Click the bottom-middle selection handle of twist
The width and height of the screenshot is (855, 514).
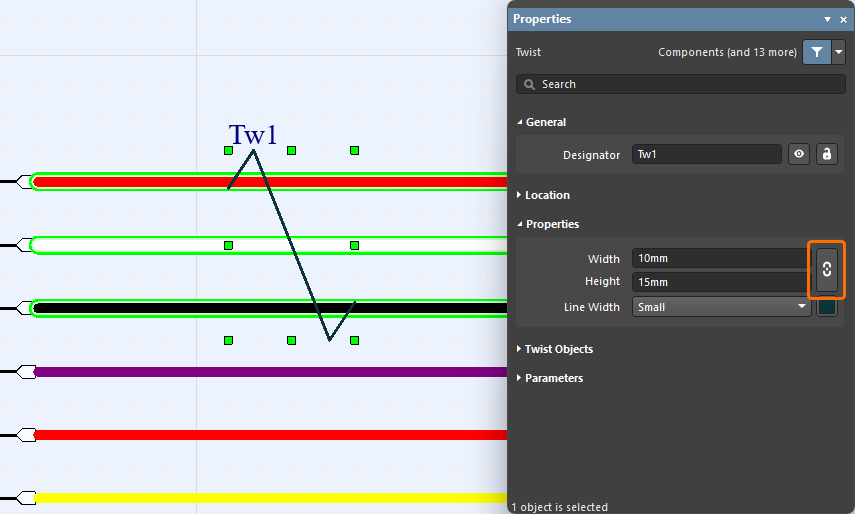coord(292,341)
